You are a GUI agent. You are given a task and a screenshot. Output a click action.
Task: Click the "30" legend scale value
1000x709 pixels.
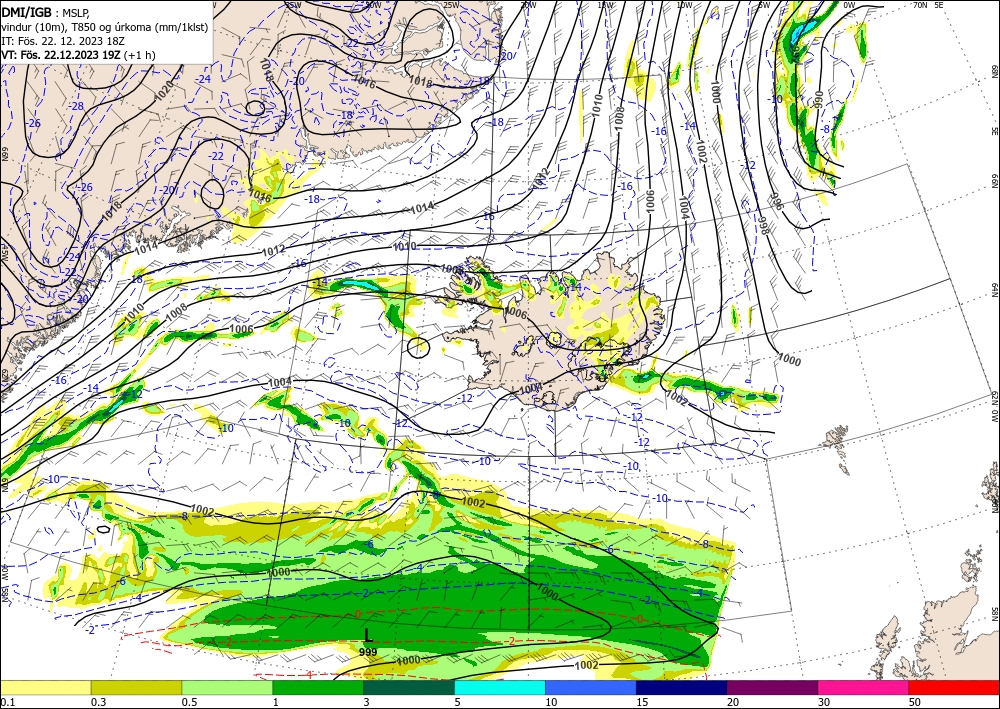click(824, 702)
